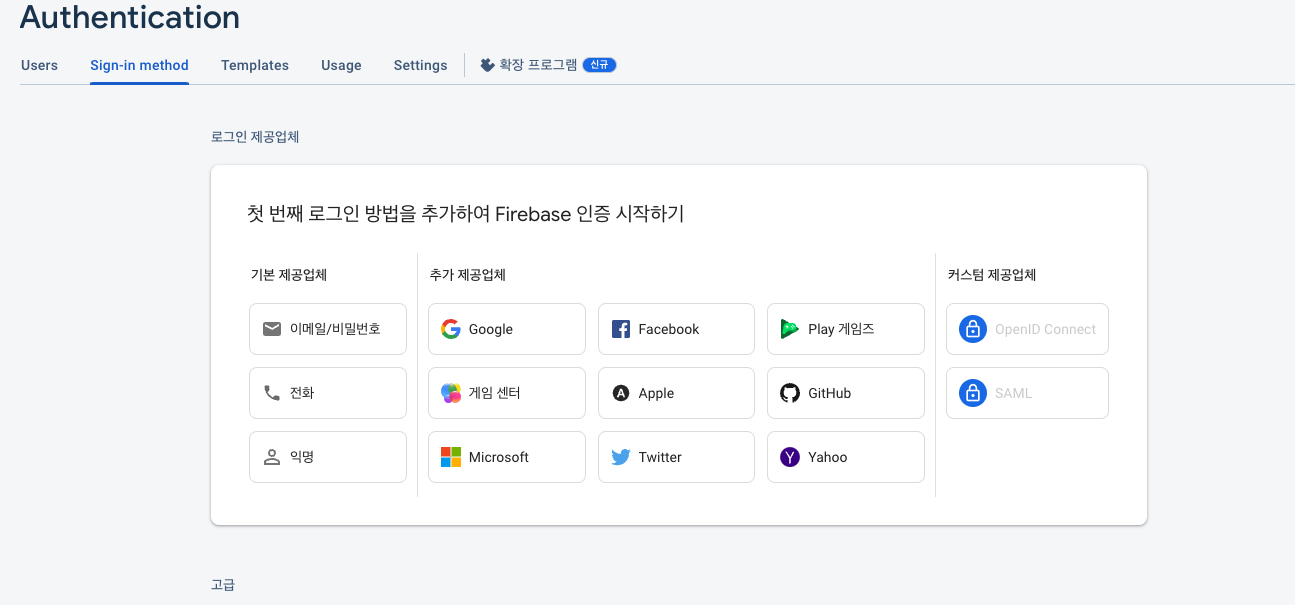Click the anonymous person icon
1295x605 pixels.
pos(272,457)
